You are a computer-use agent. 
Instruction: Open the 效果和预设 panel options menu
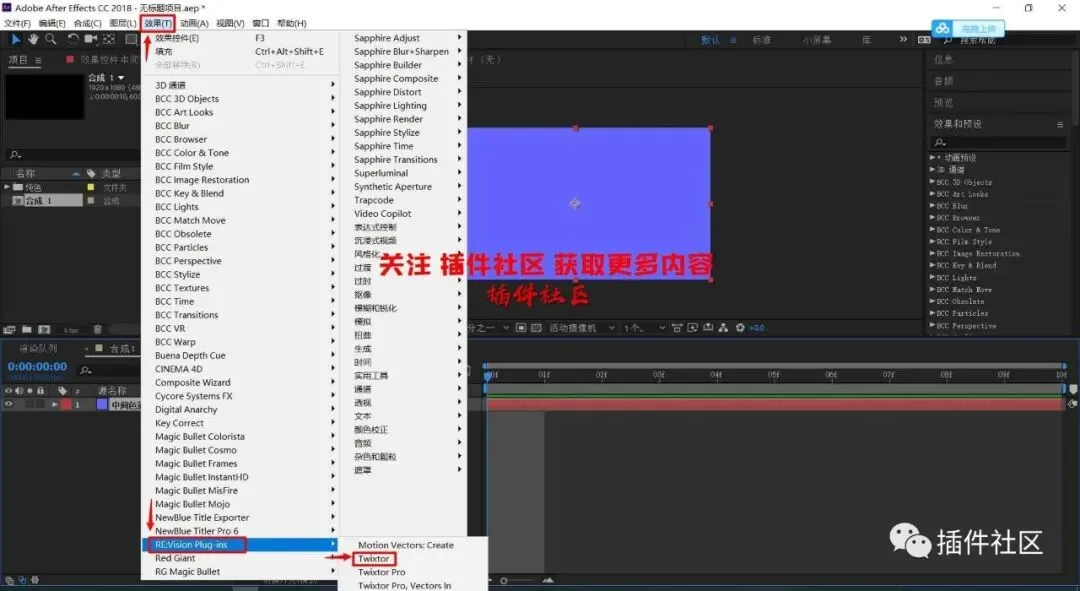[1060, 125]
